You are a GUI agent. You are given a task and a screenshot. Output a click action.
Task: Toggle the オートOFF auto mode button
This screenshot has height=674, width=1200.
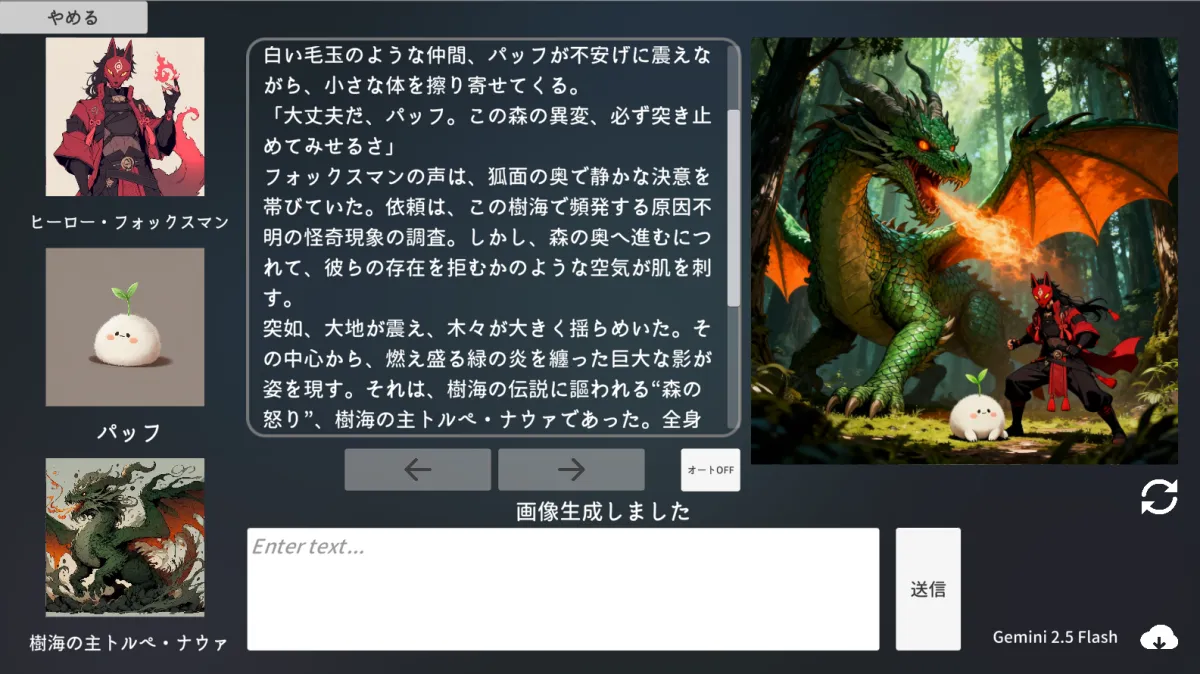point(710,470)
